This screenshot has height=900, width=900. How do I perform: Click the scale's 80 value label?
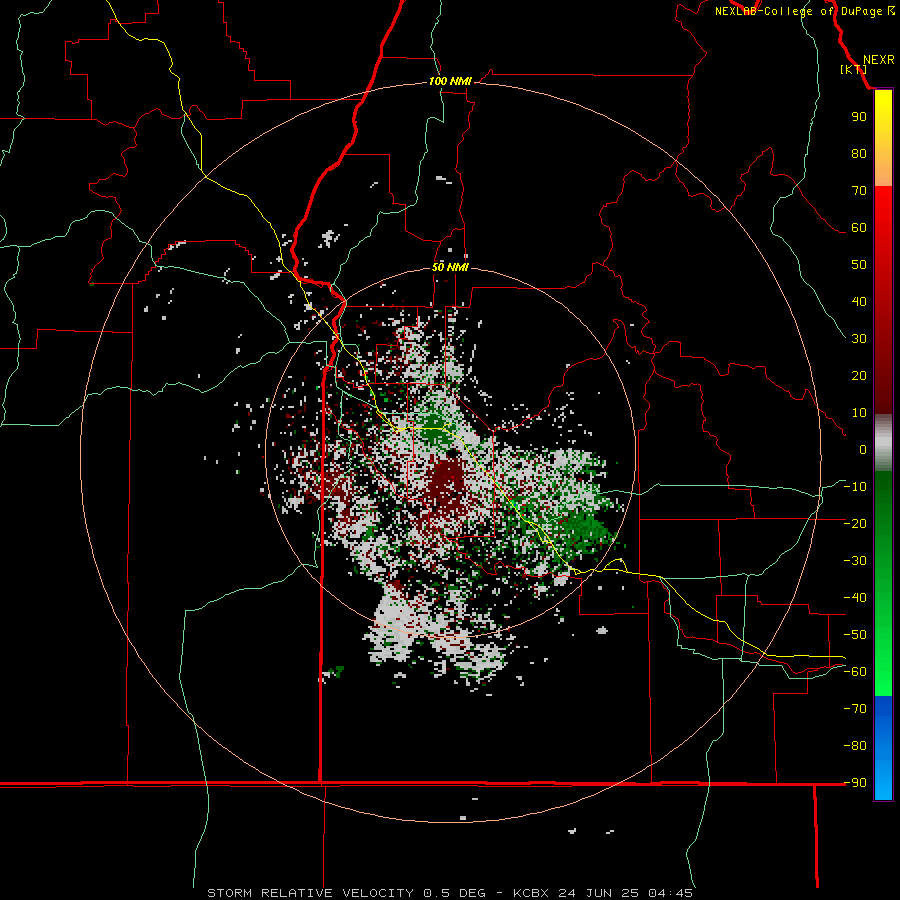(x=859, y=154)
